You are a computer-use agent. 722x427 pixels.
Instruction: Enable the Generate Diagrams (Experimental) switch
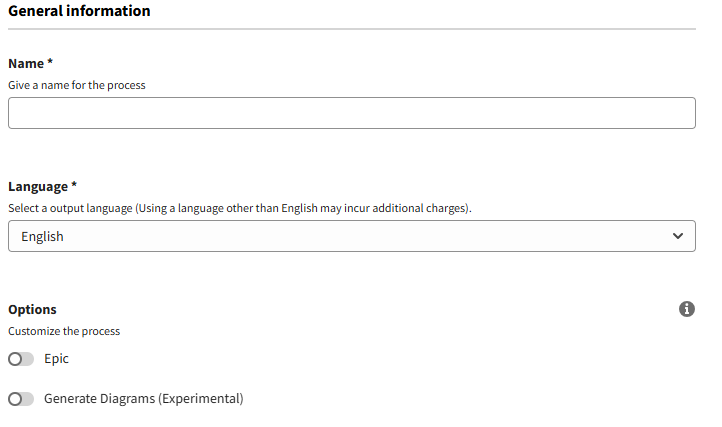(21, 399)
